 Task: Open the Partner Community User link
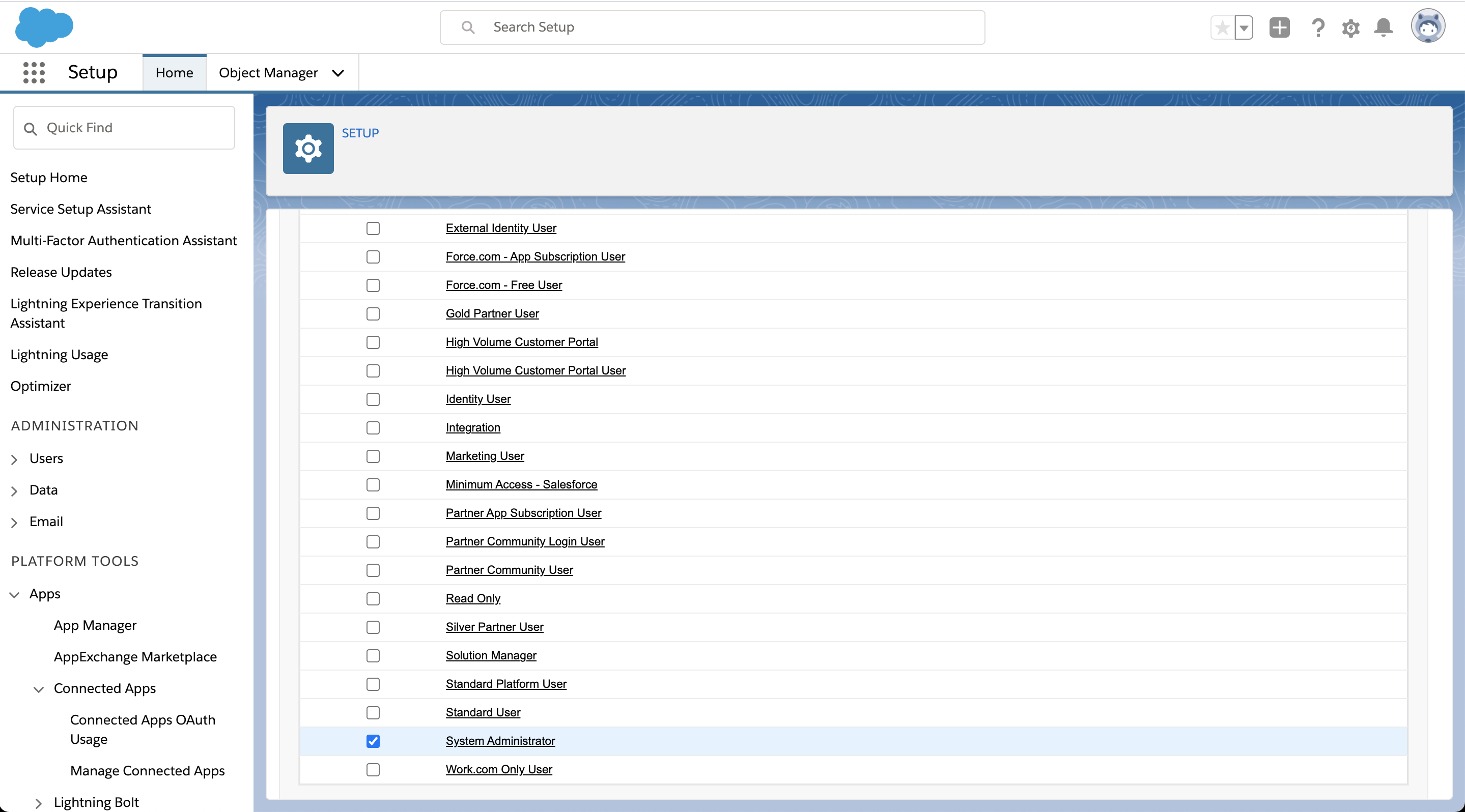click(509, 570)
